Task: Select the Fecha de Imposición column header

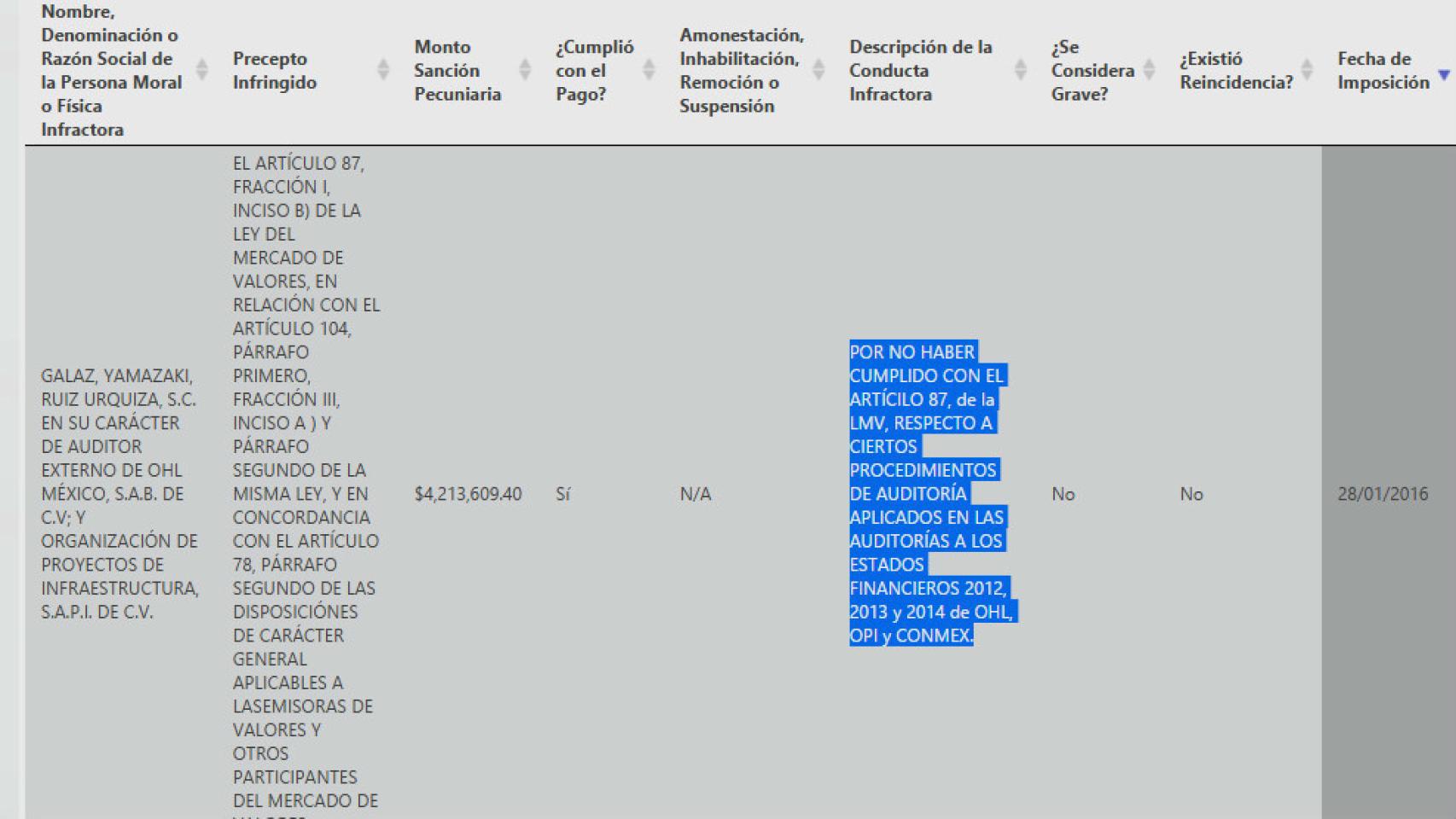Action: (x=1377, y=71)
